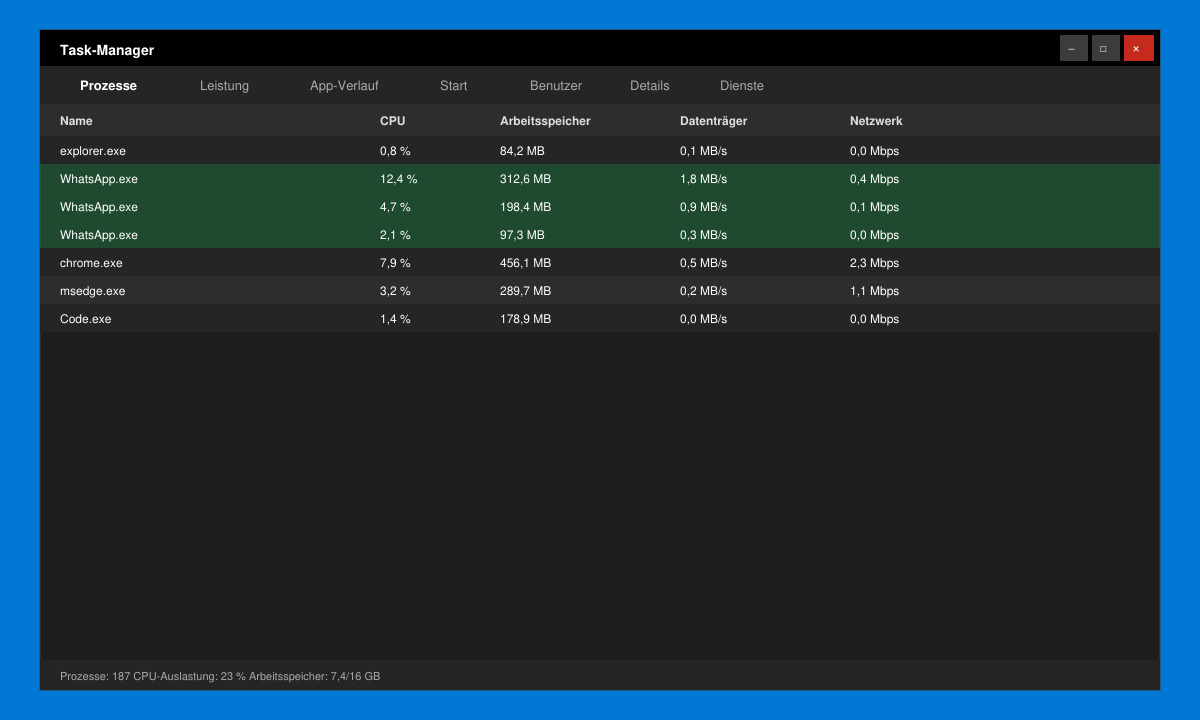Viewport: 1200px width, 720px height.
Task: Click the 198,4 MB memory value
Action: pyautogui.click(x=525, y=207)
